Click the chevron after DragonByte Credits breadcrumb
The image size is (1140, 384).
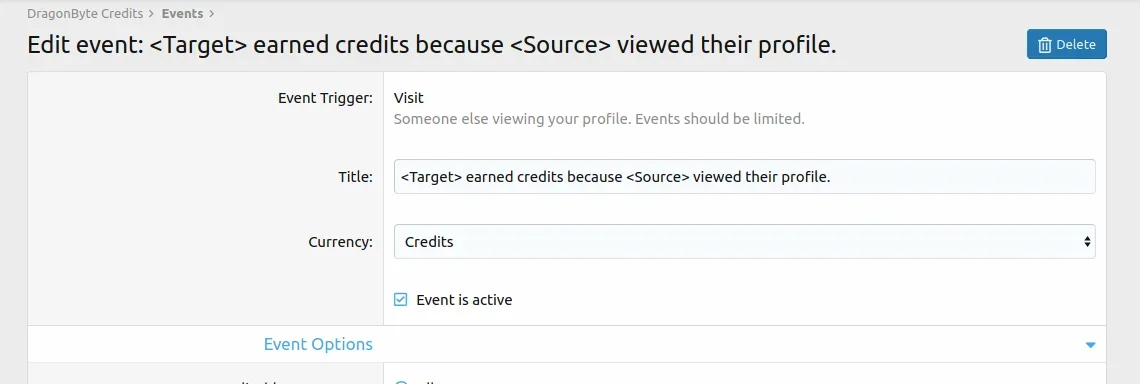(x=151, y=14)
